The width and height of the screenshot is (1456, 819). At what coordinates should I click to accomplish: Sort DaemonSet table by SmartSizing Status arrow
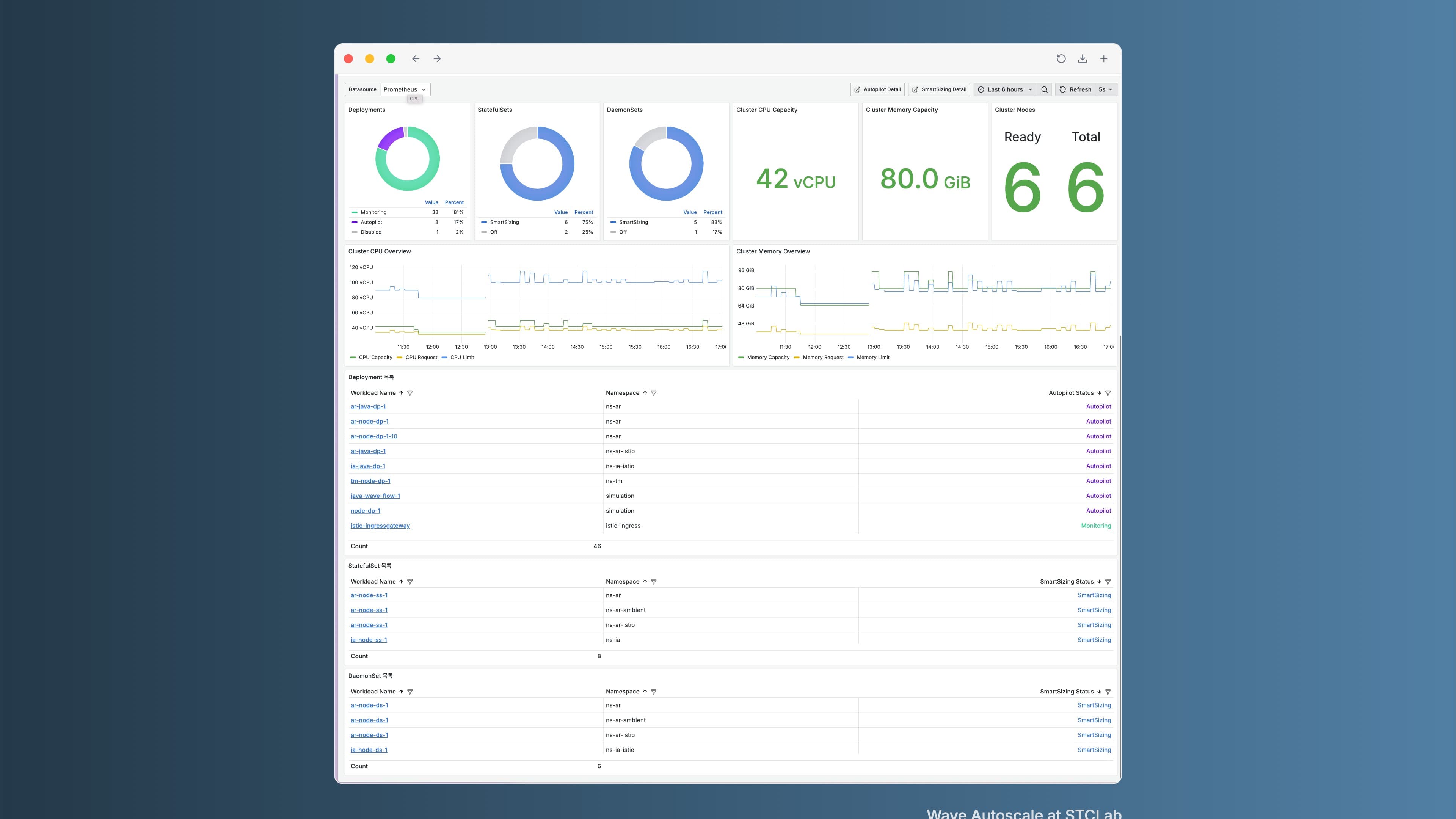[1099, 692]
